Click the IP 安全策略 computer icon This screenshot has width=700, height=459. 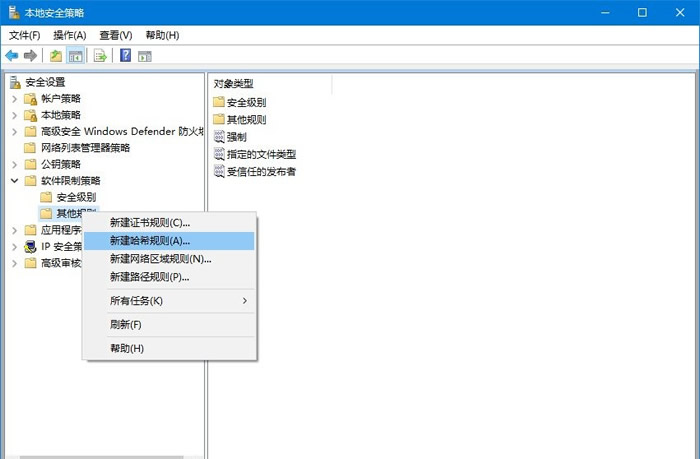(30, 246)
